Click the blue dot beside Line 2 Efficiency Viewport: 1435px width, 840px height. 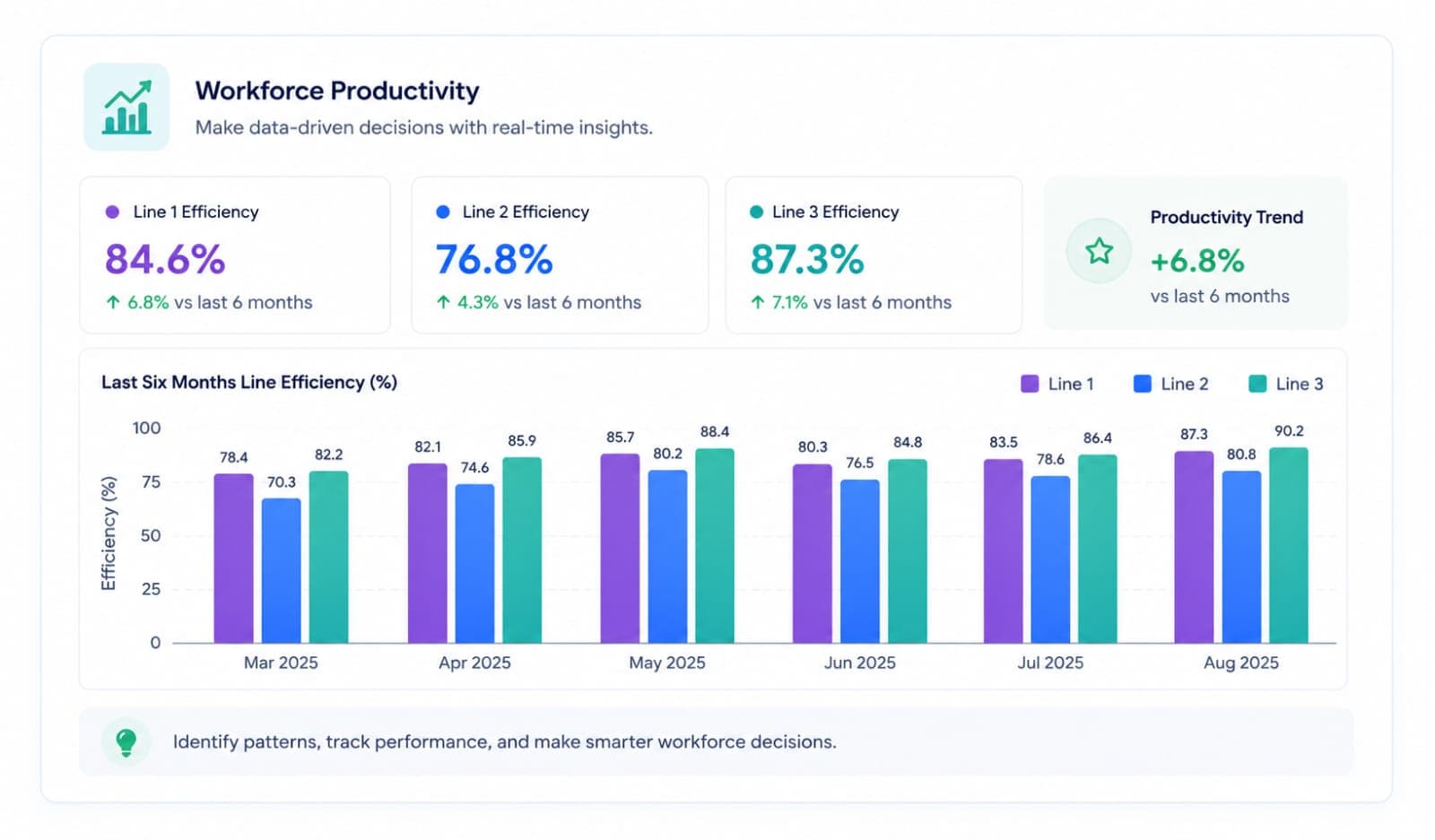(442, 212)
